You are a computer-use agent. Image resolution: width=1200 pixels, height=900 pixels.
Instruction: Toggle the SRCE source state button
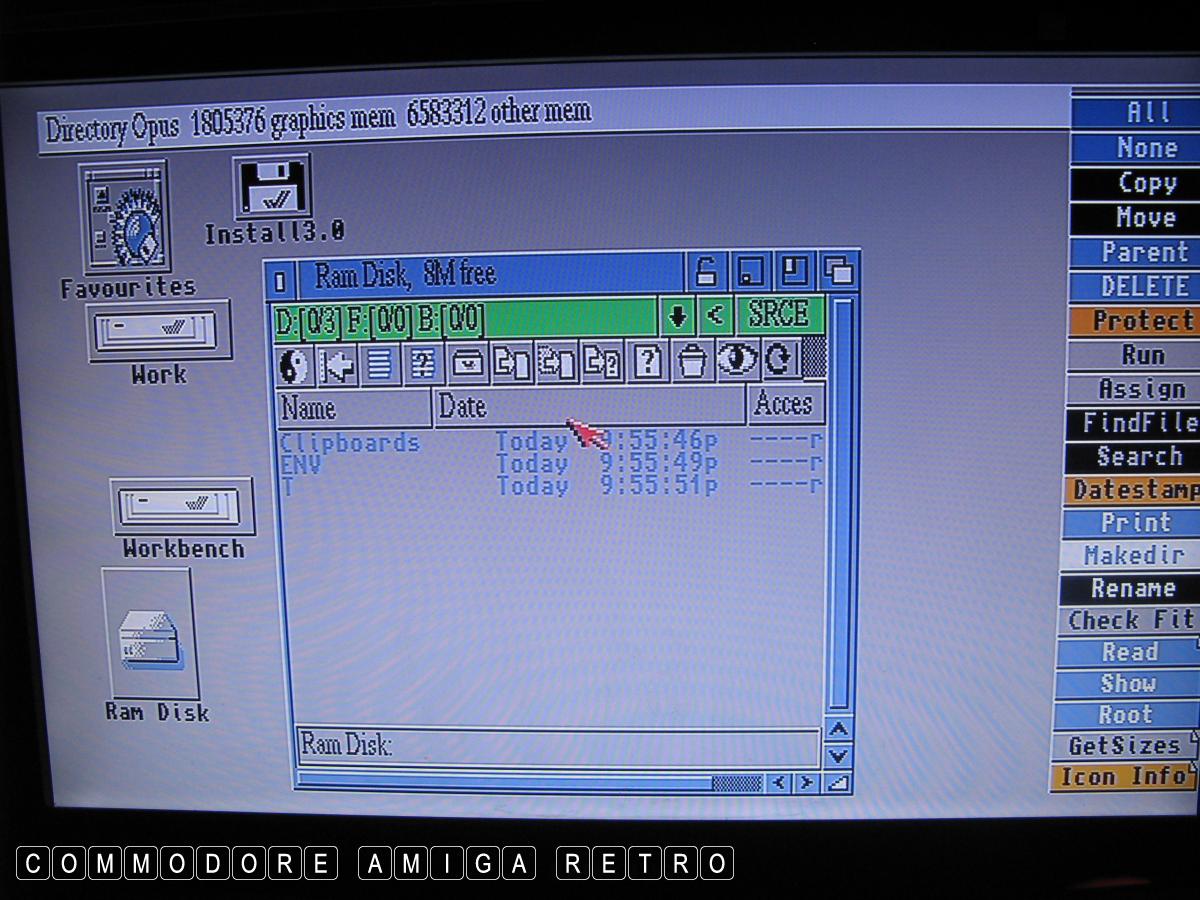tap(780, 316)
